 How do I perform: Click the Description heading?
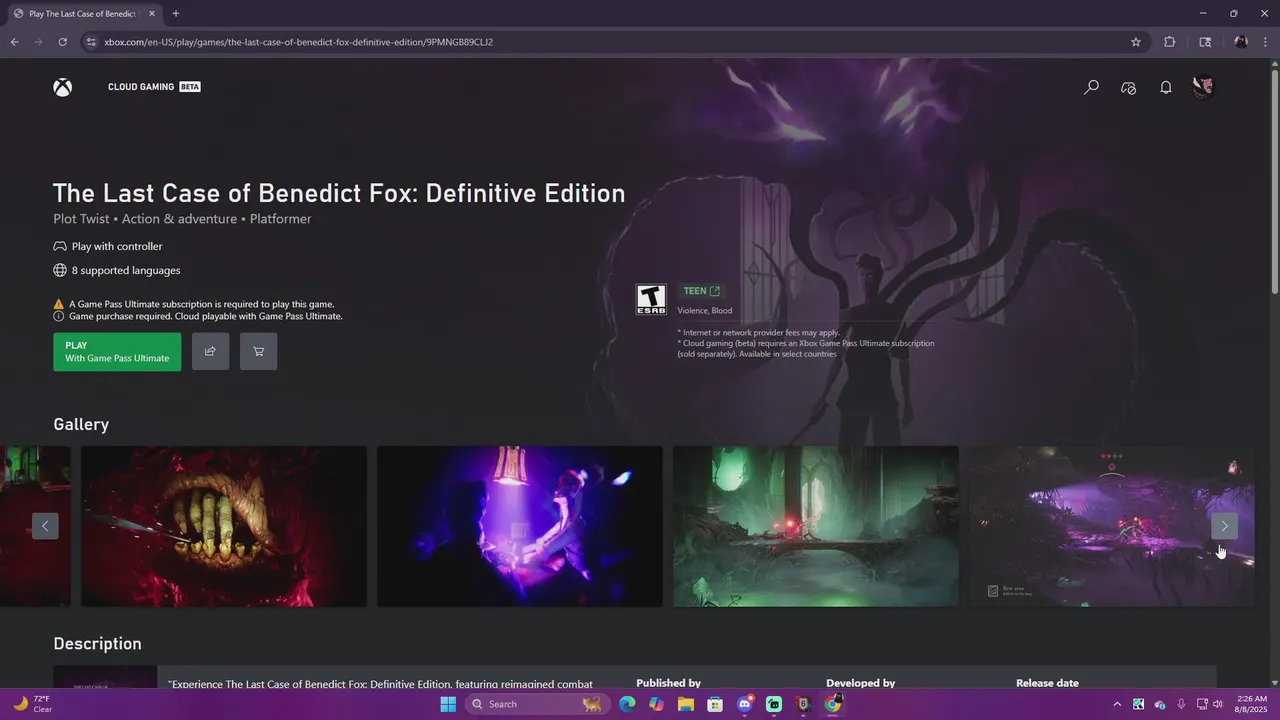pos(97,644)
